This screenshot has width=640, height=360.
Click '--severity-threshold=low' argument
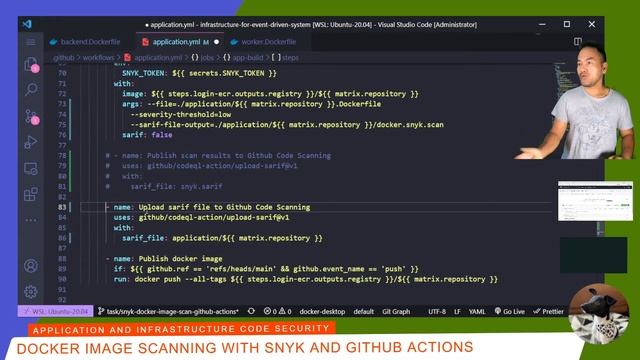(180, 114)
